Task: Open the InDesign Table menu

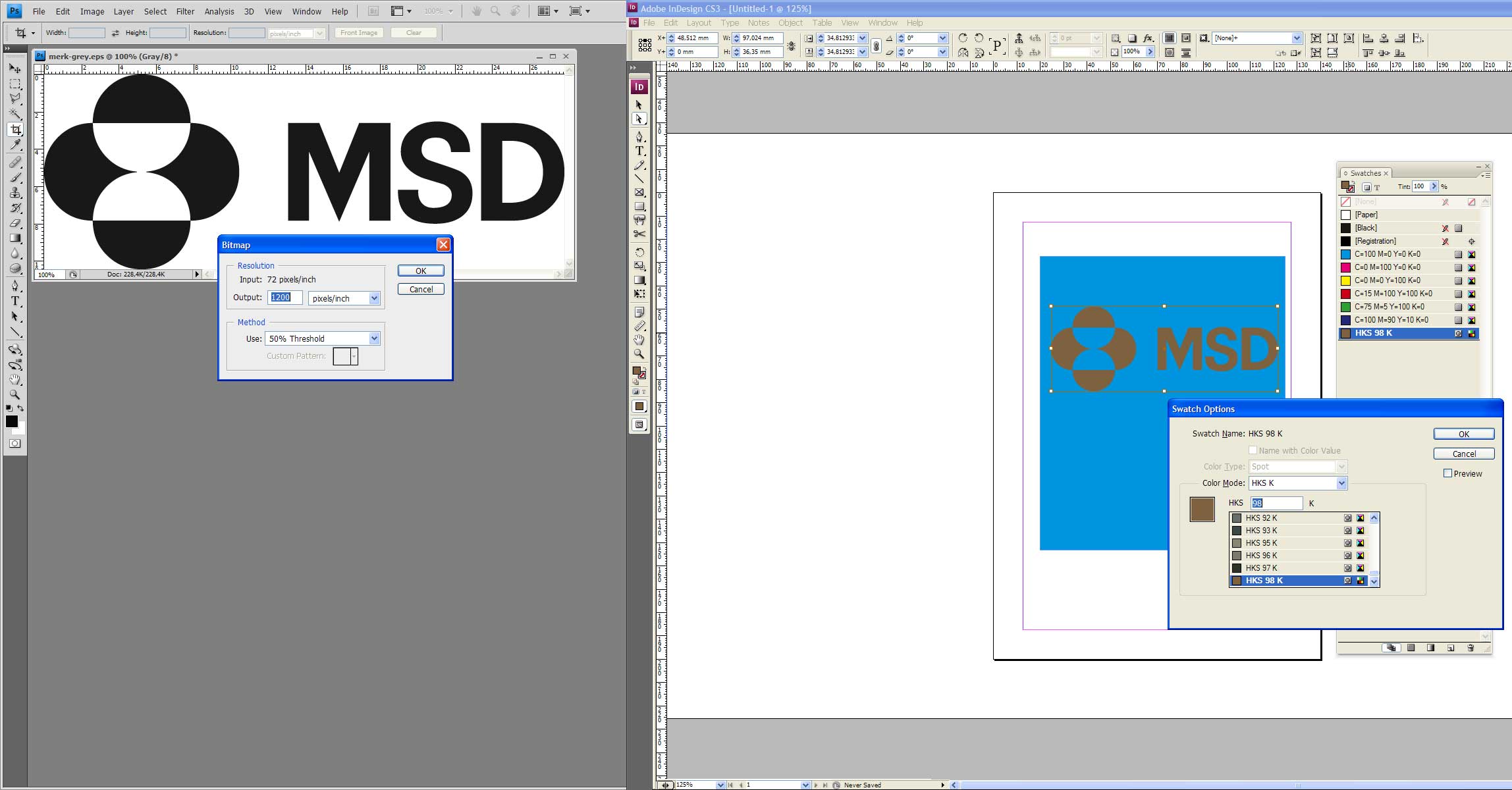Action: [x=822, y=22]
